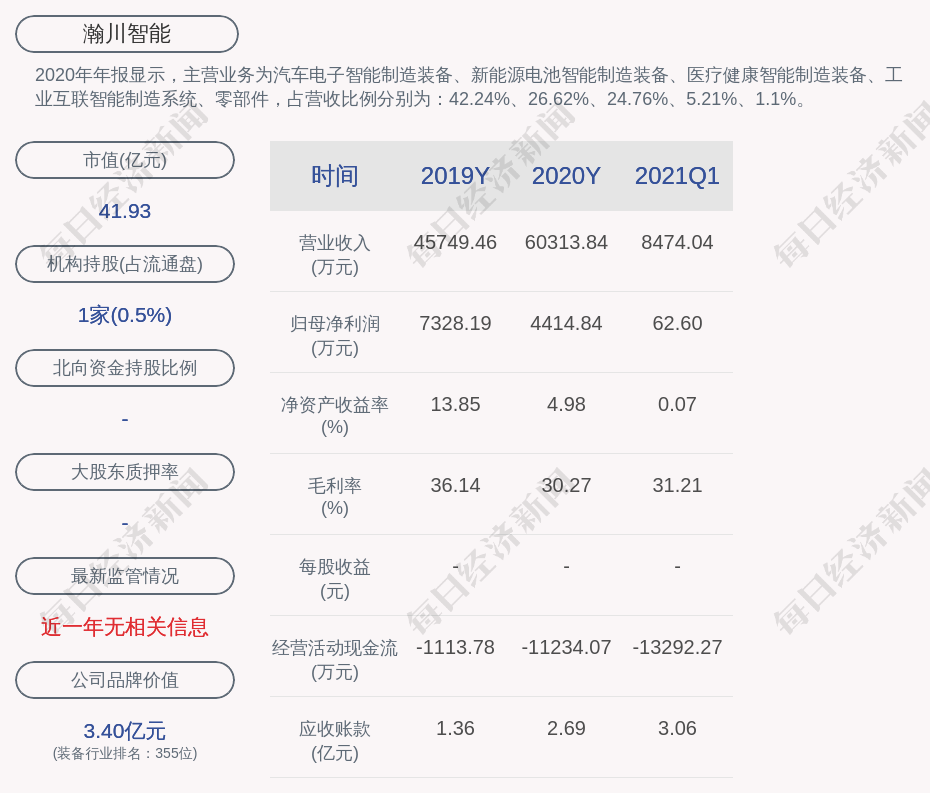Click the 2020年年报显示 business description paragraph
930x793 pixels.
[469, 87]
